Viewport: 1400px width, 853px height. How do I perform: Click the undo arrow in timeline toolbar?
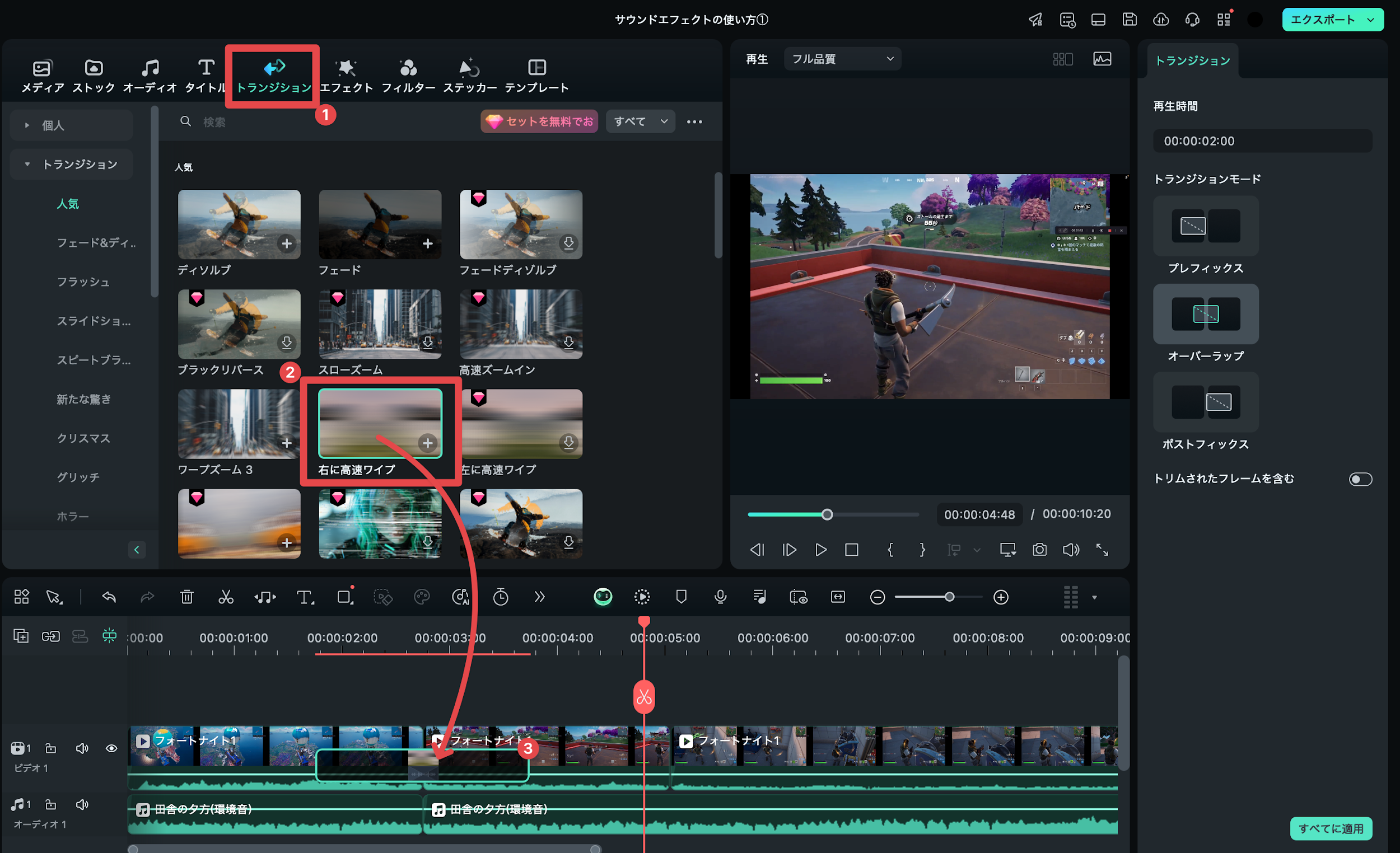coord(109,597)
